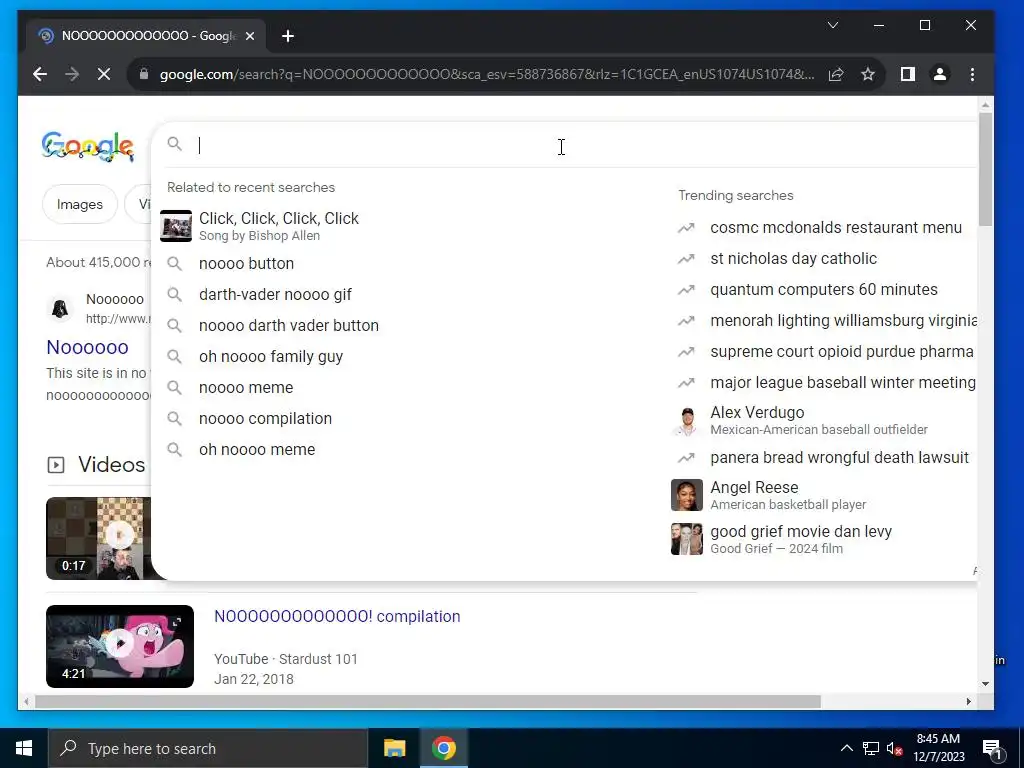Click the horizontal scrollbar thumb
The height and width of the screenshot is (768, 1024).
(x=428, y=701)
